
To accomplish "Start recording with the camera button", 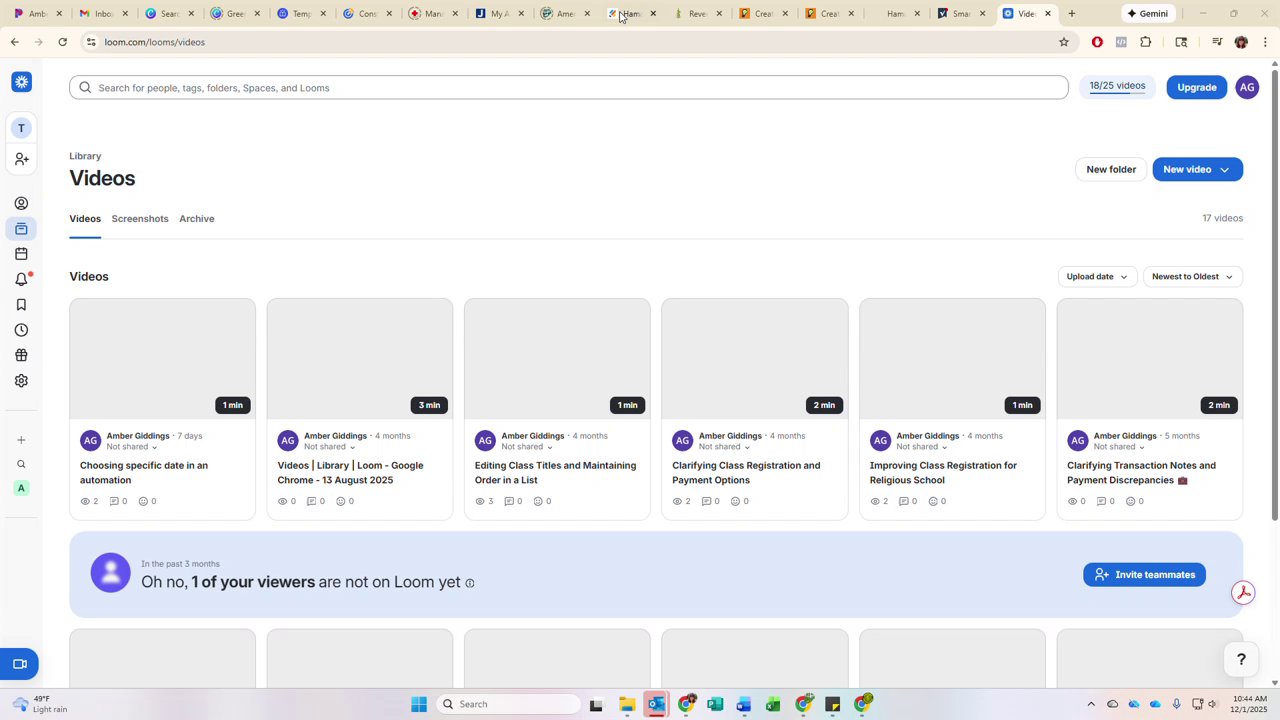I will pyautogui.click(x=19, y=664).
